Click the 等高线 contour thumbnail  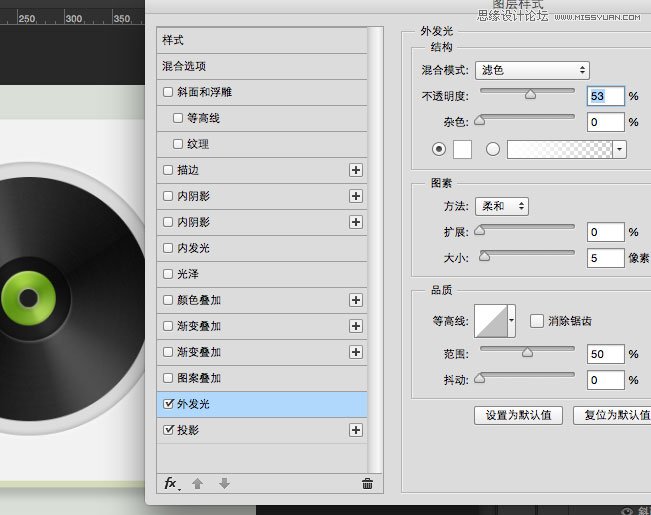coord(491,321)
